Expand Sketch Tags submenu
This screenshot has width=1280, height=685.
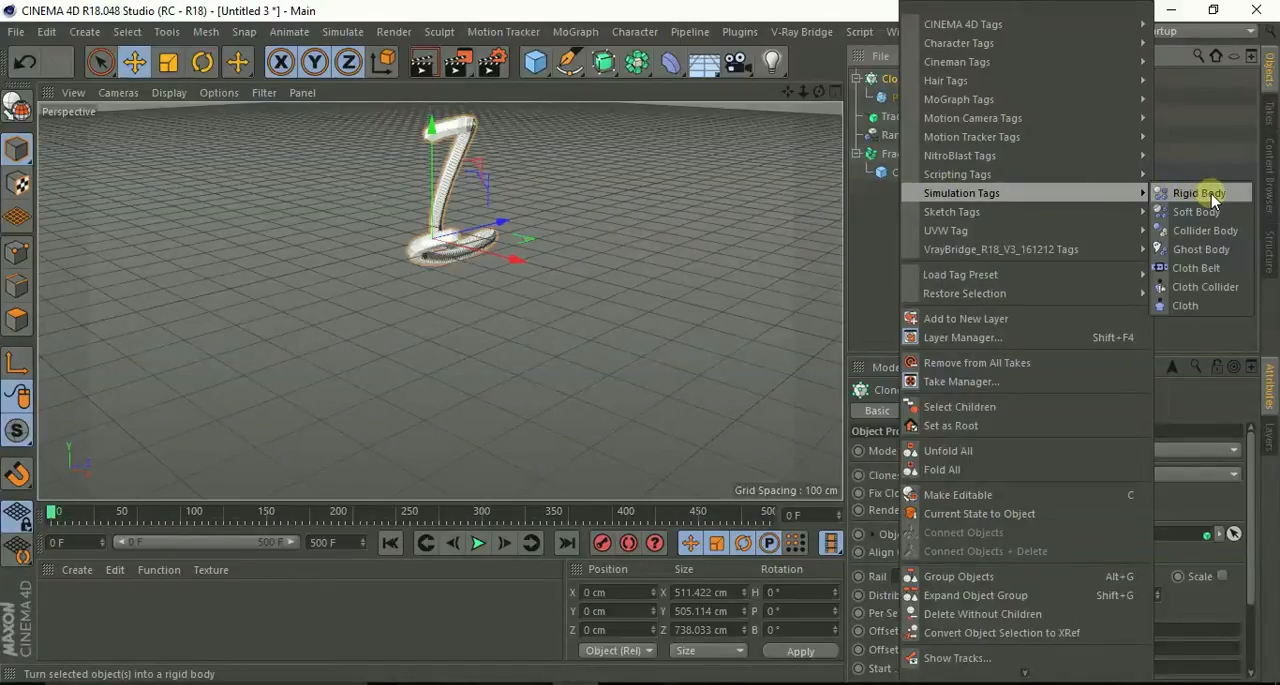pos(1028,212)
